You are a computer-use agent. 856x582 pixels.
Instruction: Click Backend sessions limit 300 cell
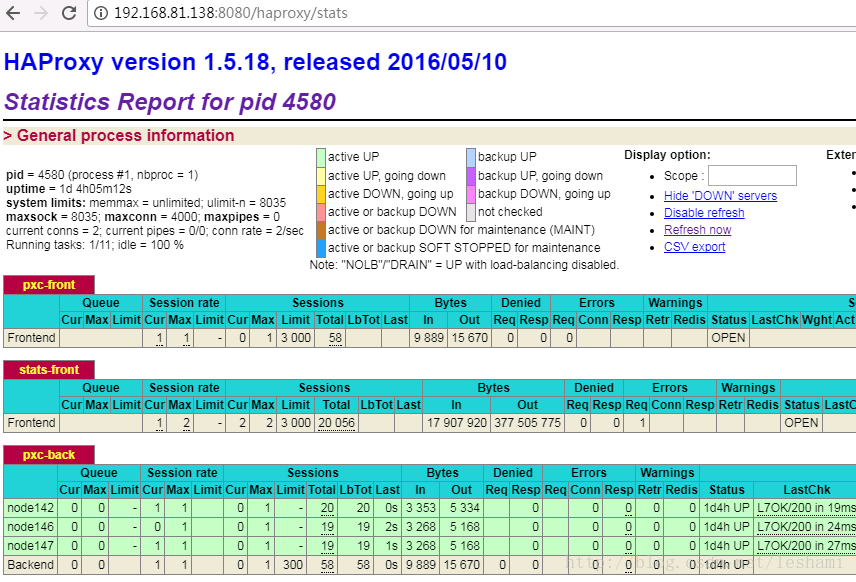click(293, 565)
